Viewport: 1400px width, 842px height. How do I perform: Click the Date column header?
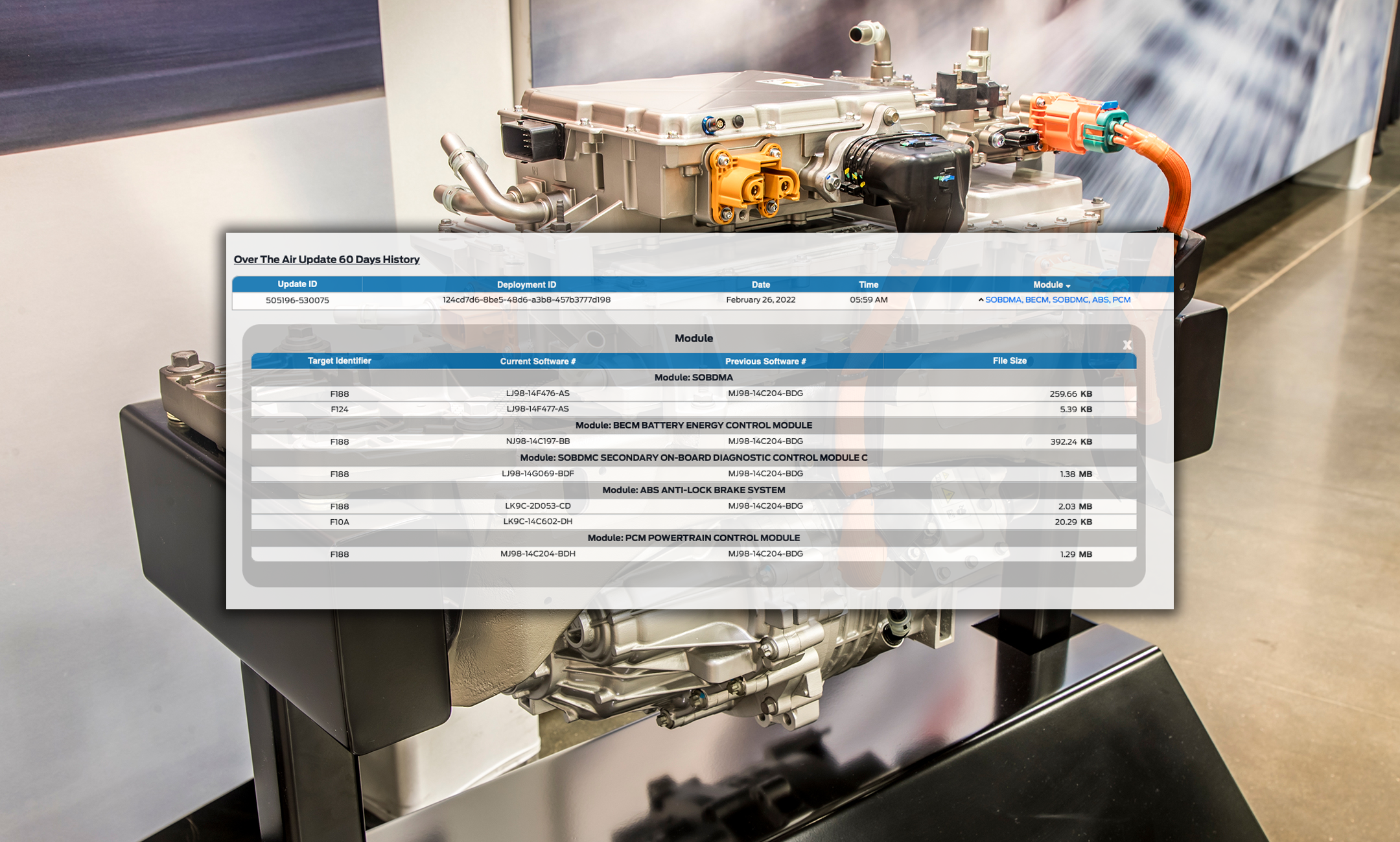[x=760, y=285]
